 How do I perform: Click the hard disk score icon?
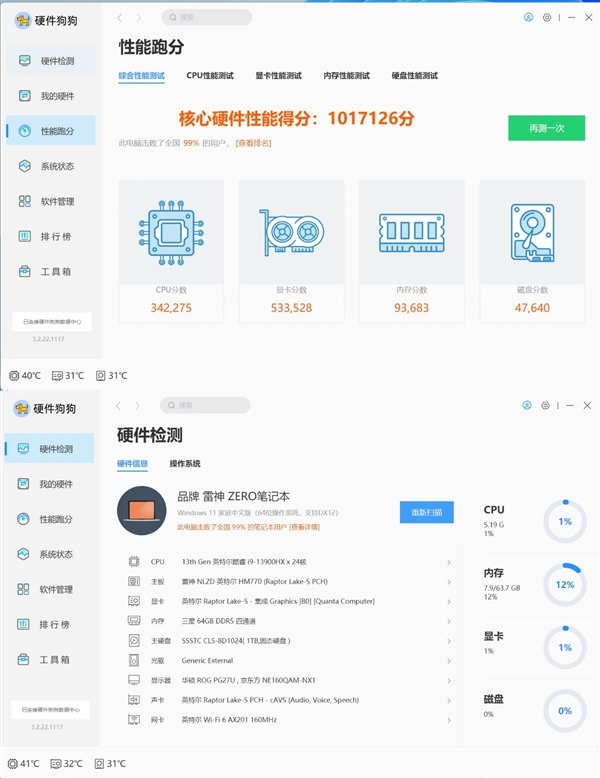[x=532, y=233]
